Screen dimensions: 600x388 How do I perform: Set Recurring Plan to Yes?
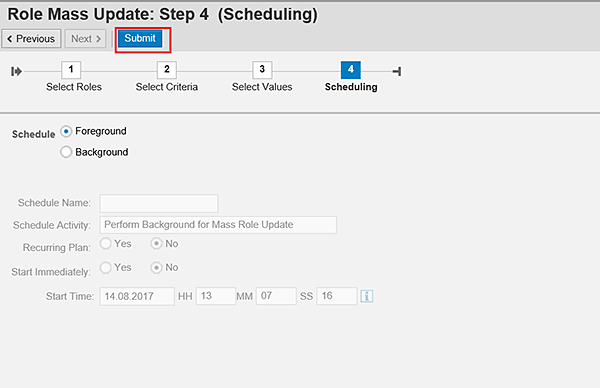tap(106, 243)
